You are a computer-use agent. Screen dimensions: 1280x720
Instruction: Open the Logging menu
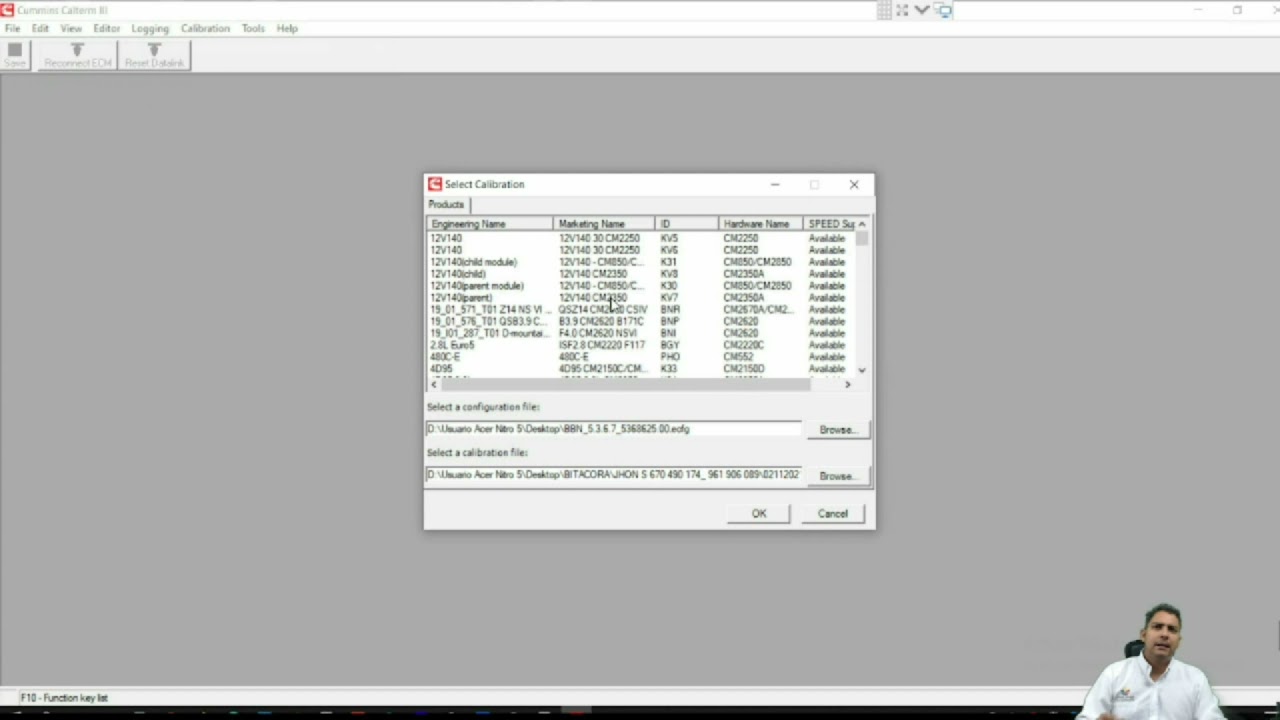(150, 28)
